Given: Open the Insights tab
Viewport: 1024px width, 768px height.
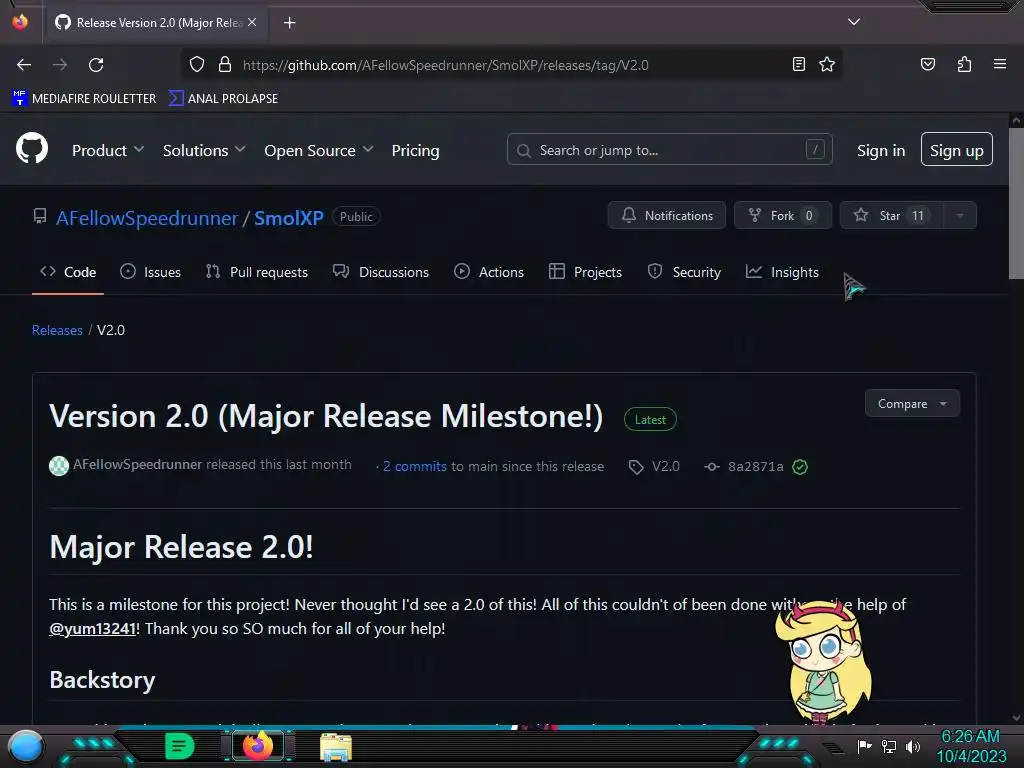Looking at the screenshot, I should click(782, 272).
